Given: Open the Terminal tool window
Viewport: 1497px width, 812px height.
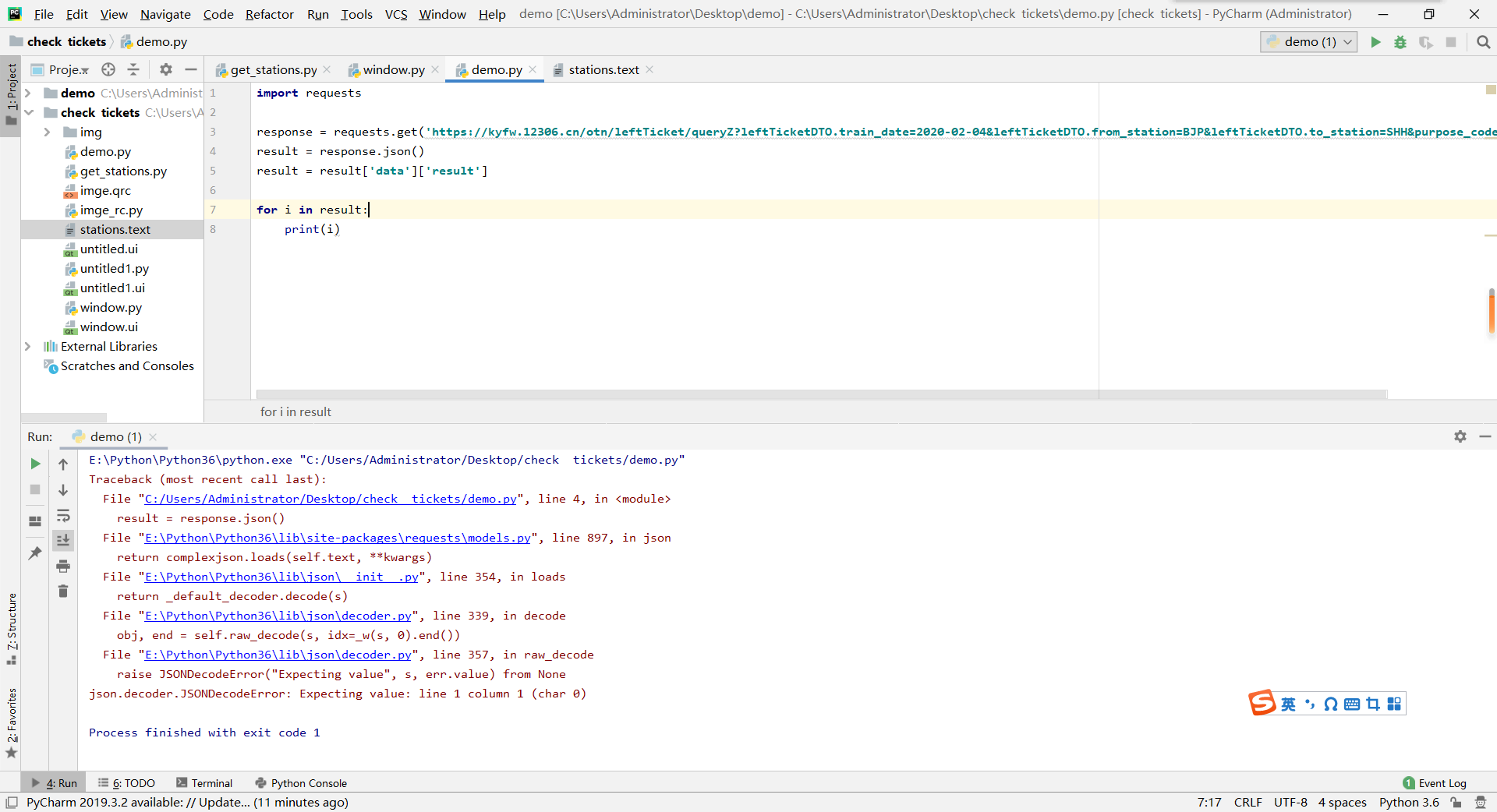Looking at the screenshot, I should point(204,783).
